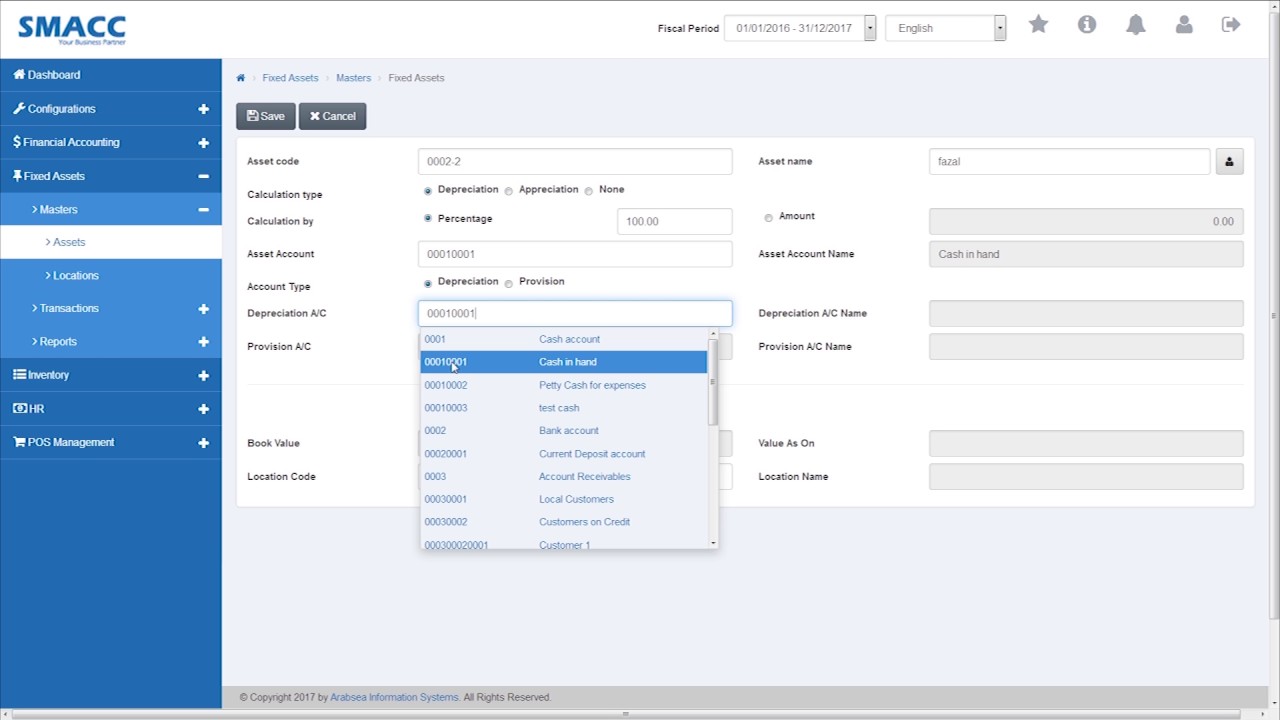View notifications via the bell icon
This screenshot has width=1280, height=720.
click(1136, 25)
